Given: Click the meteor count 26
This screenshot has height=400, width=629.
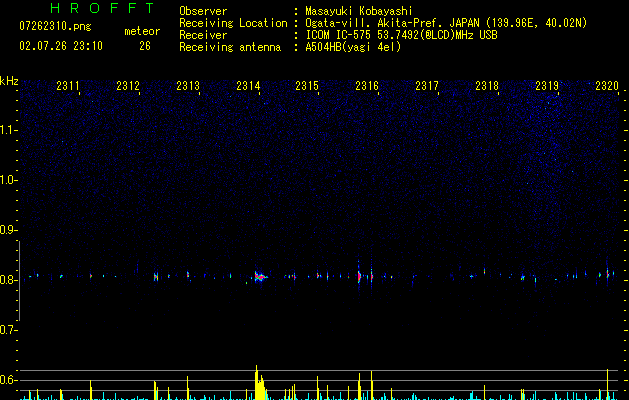Looking at the screenshot, I should pos(145,46).
